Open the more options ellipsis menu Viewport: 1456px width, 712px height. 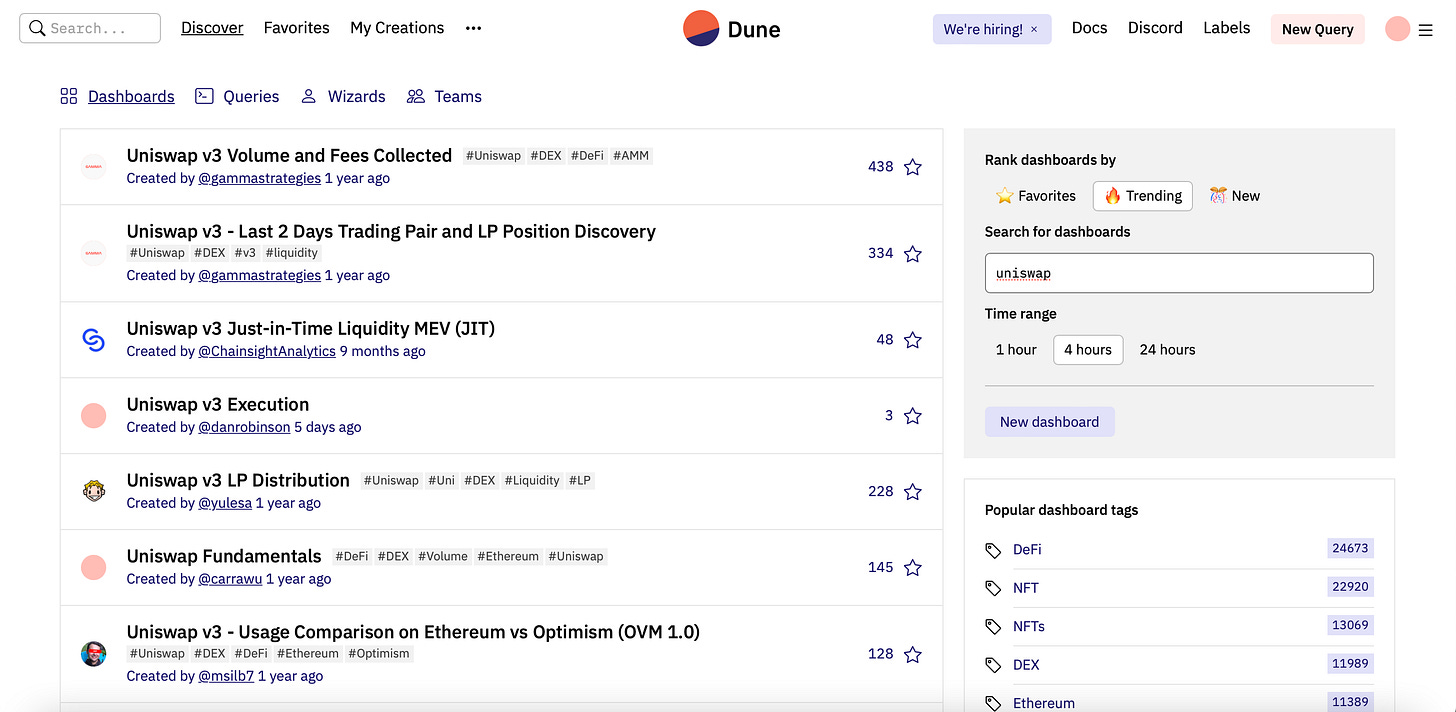click(x=473, y=29)
